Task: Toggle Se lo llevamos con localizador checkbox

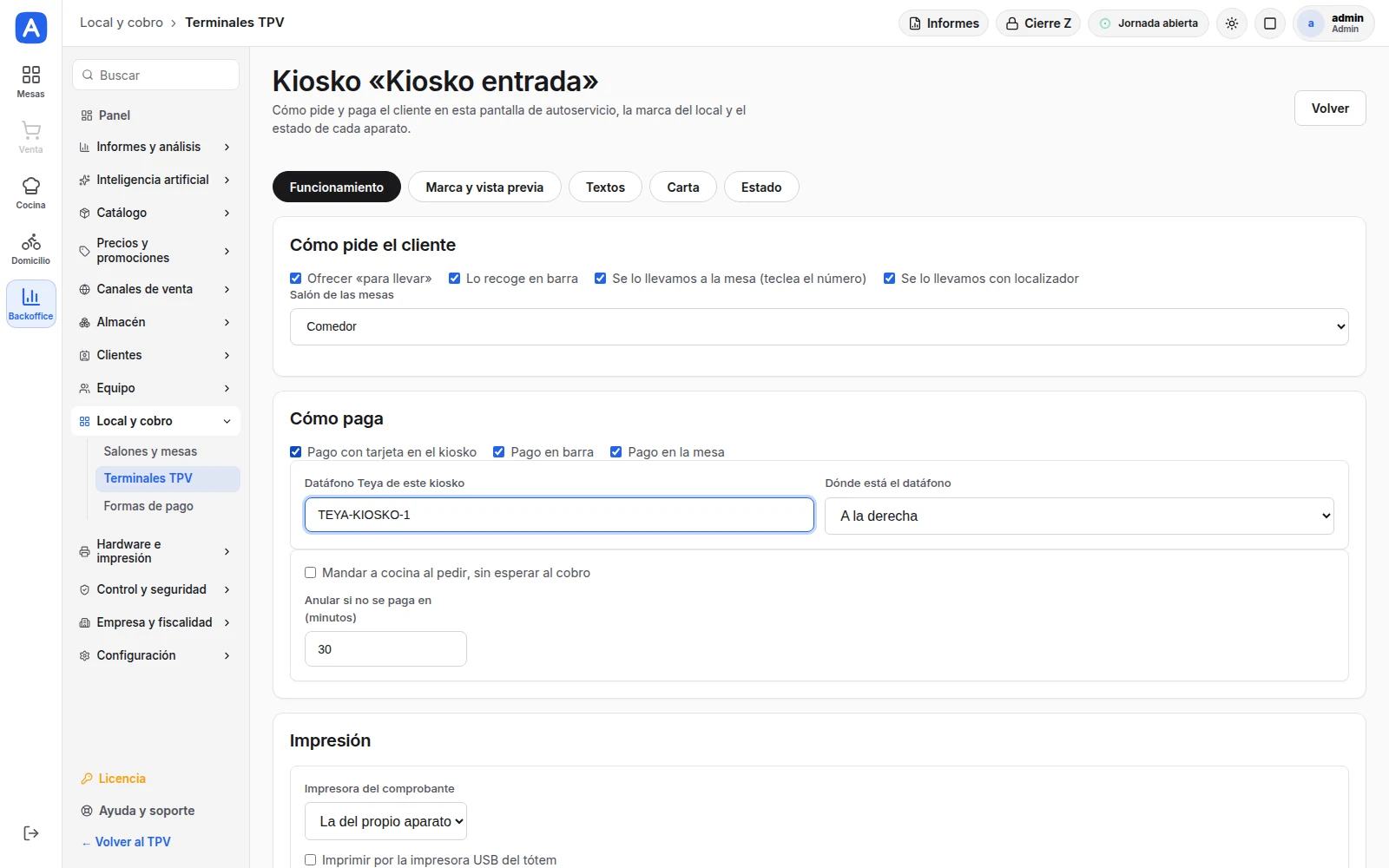Action: [889, 279]
